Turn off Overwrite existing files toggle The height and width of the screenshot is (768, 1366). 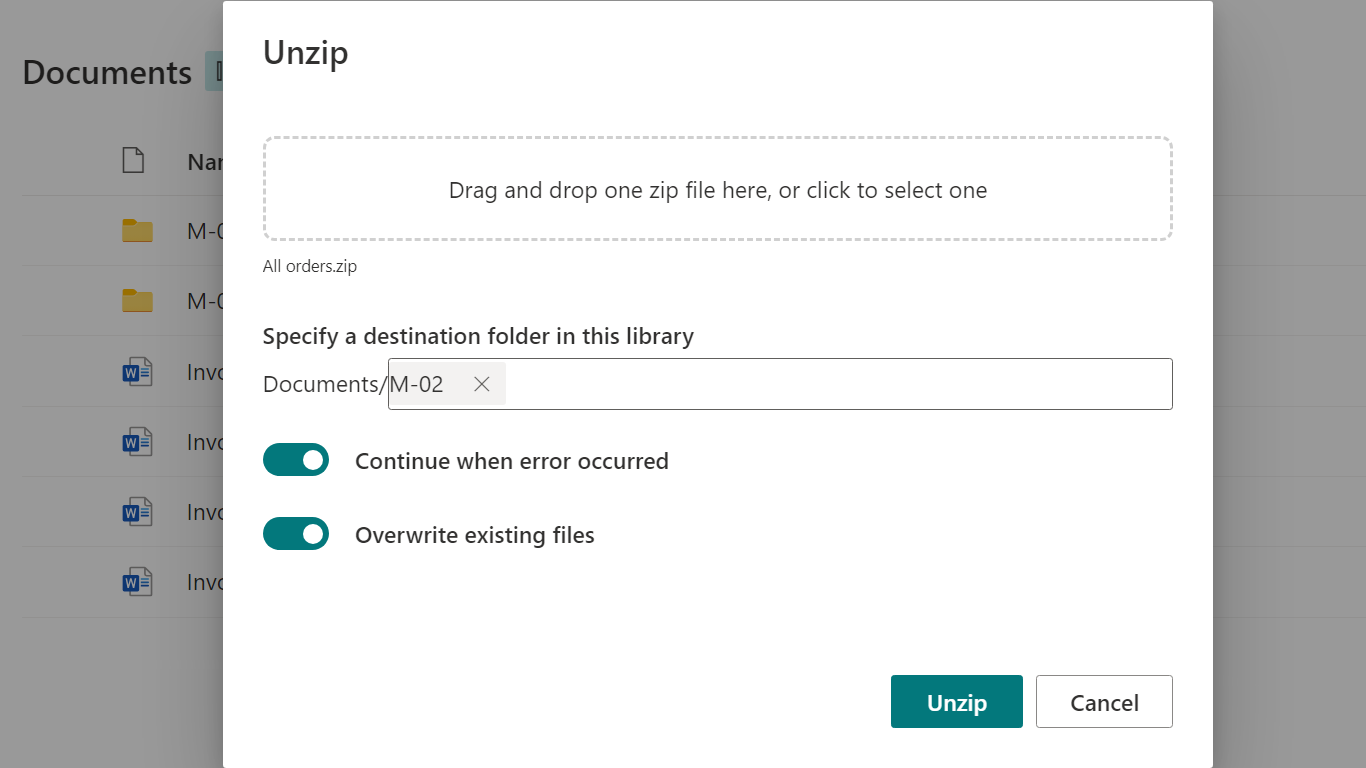point(296,534)
